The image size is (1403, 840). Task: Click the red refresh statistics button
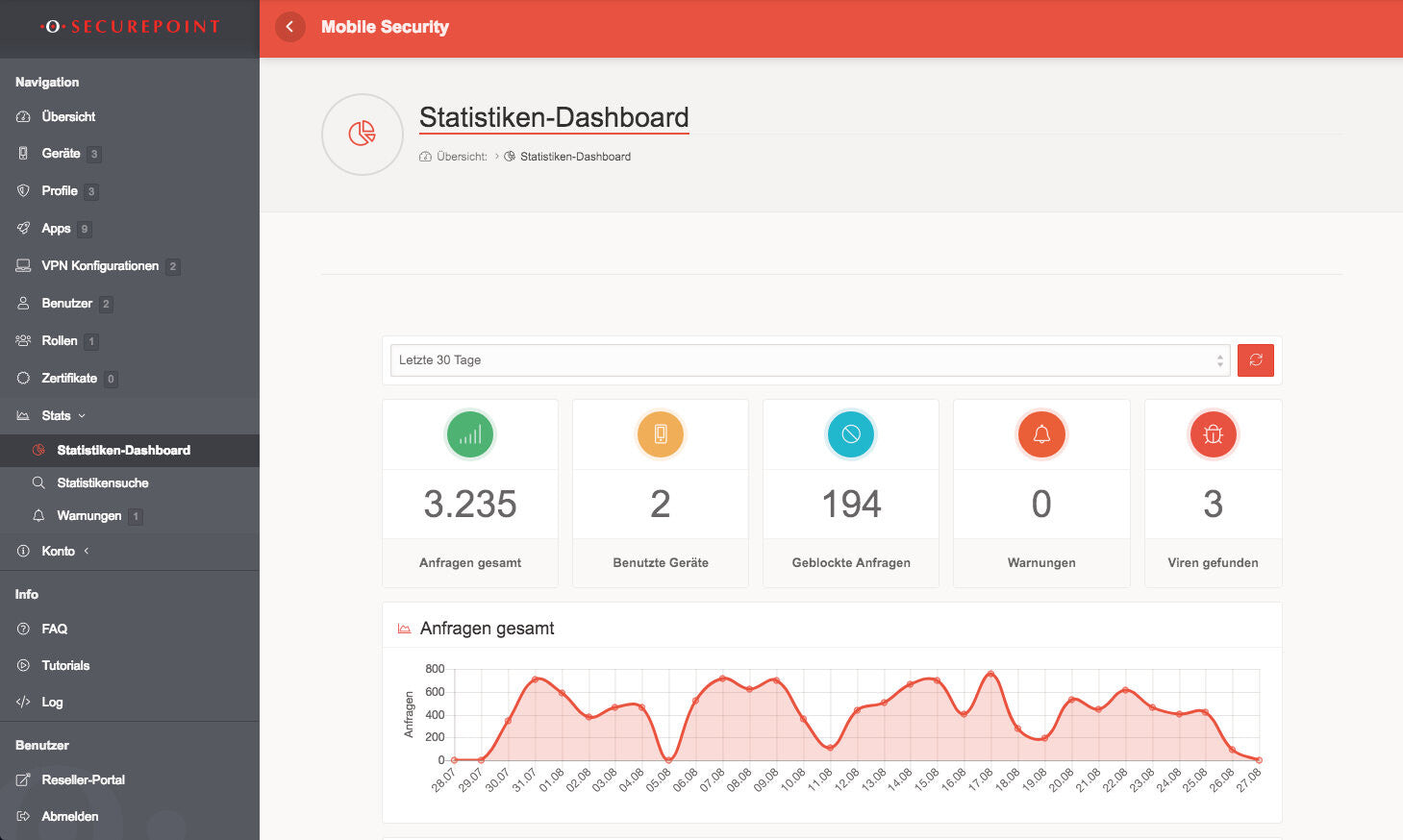(x=1255, y=360)
